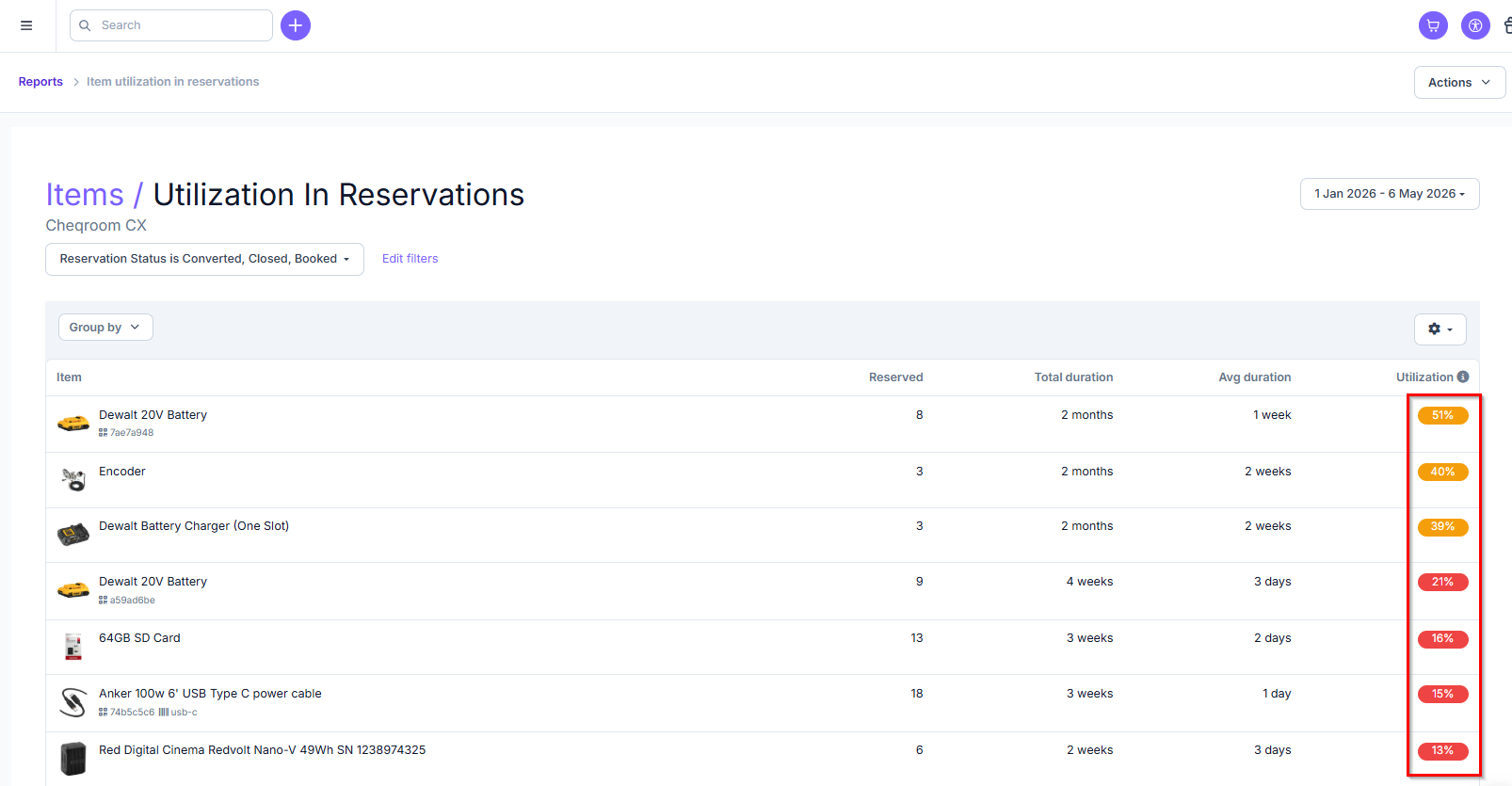Click the purple plus add button
1512x786 pixels.
pyautogui.click(x=296, y=25)
